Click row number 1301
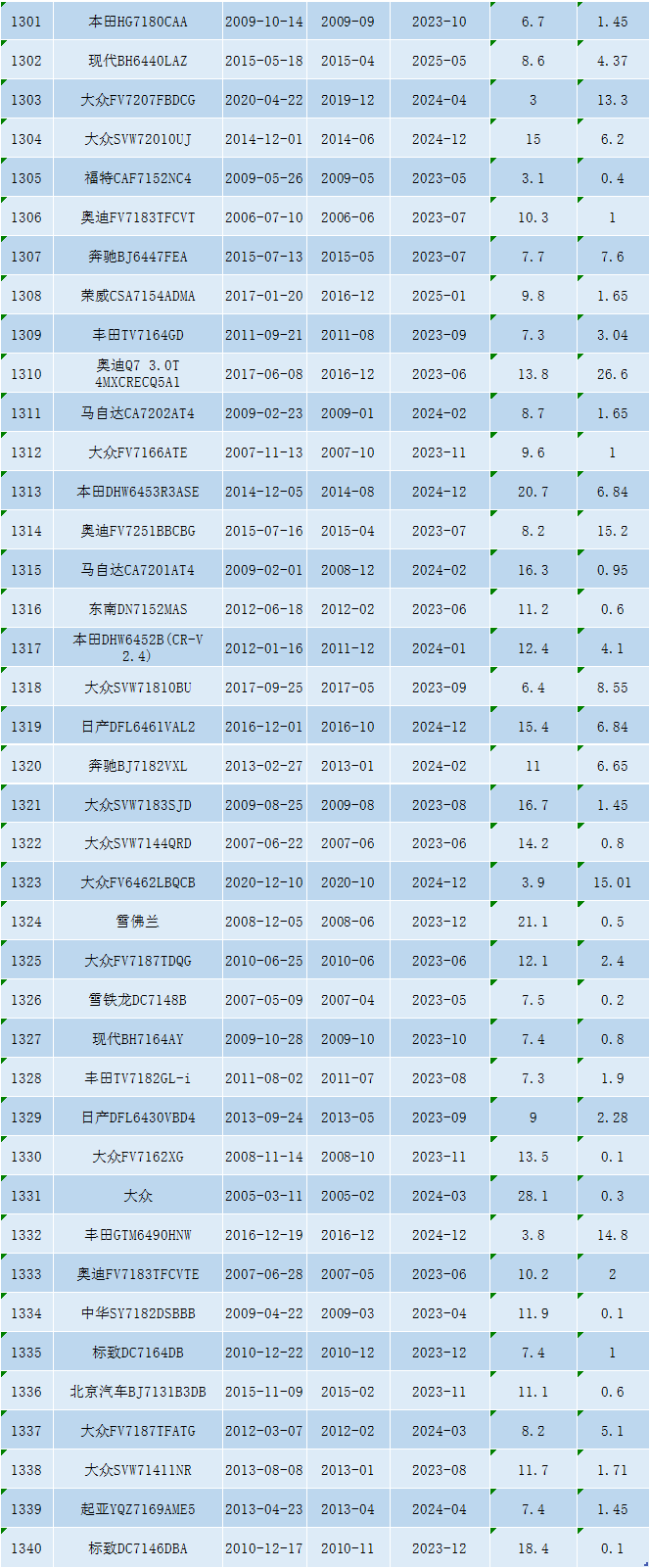Image resolution: width=650 pixels, height=1568 pixels. click(26, 22)
